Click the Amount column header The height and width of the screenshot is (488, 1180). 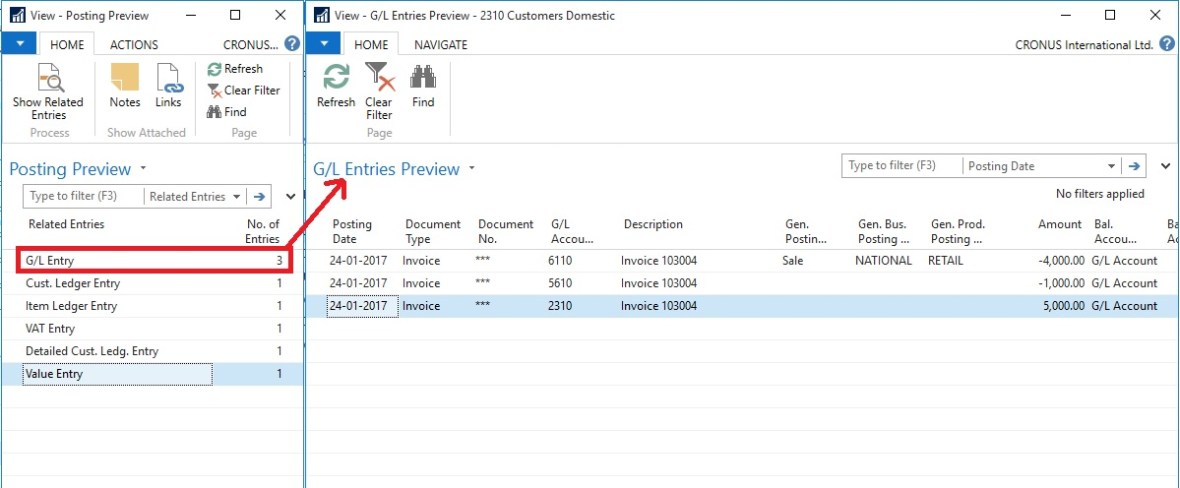(1059, 225)
